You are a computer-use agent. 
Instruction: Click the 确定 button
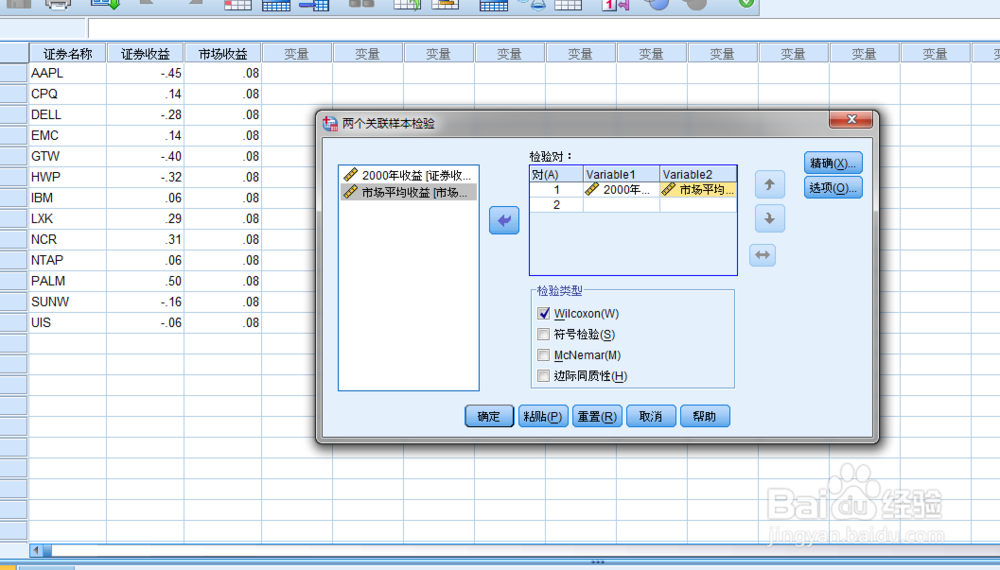[489, 416]
